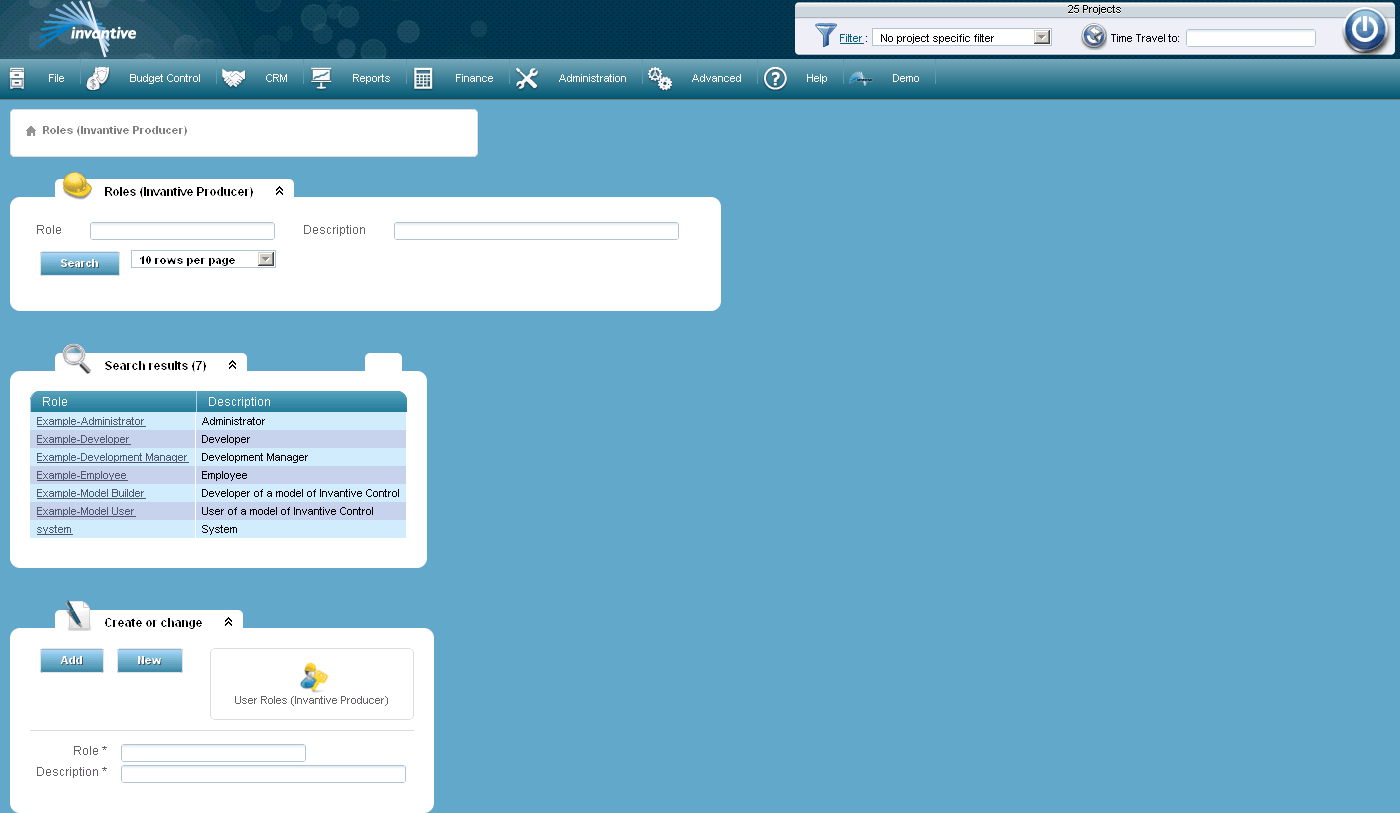
Task: Click inside the Time Travel input field
Action: point(1250,37)
